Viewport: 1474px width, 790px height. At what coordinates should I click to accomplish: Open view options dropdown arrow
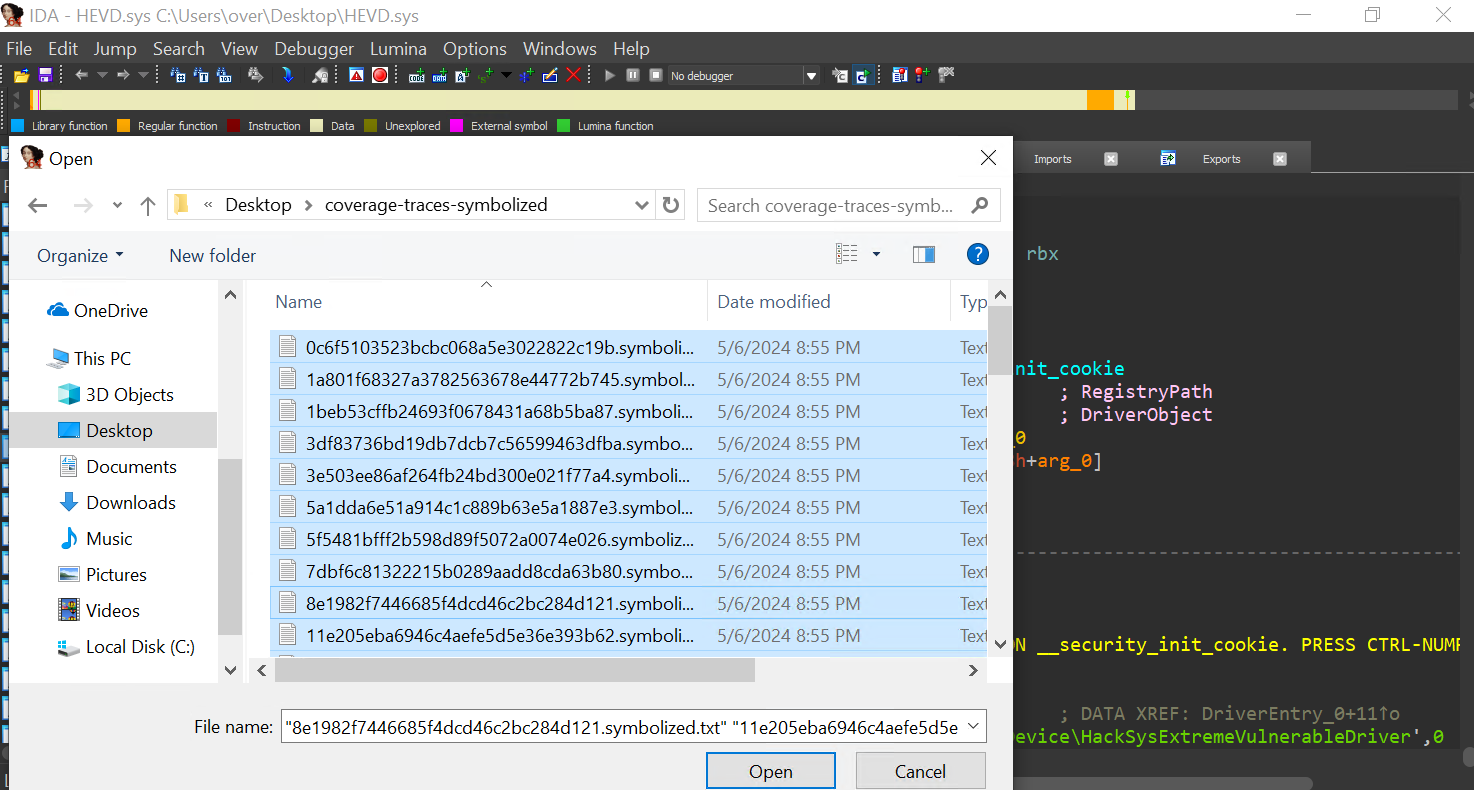877,255
